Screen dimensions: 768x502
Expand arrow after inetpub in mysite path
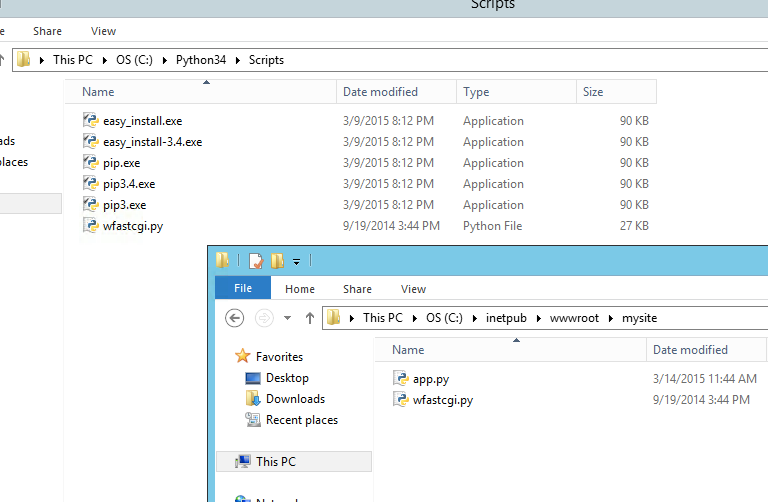(x=538, y=318)
